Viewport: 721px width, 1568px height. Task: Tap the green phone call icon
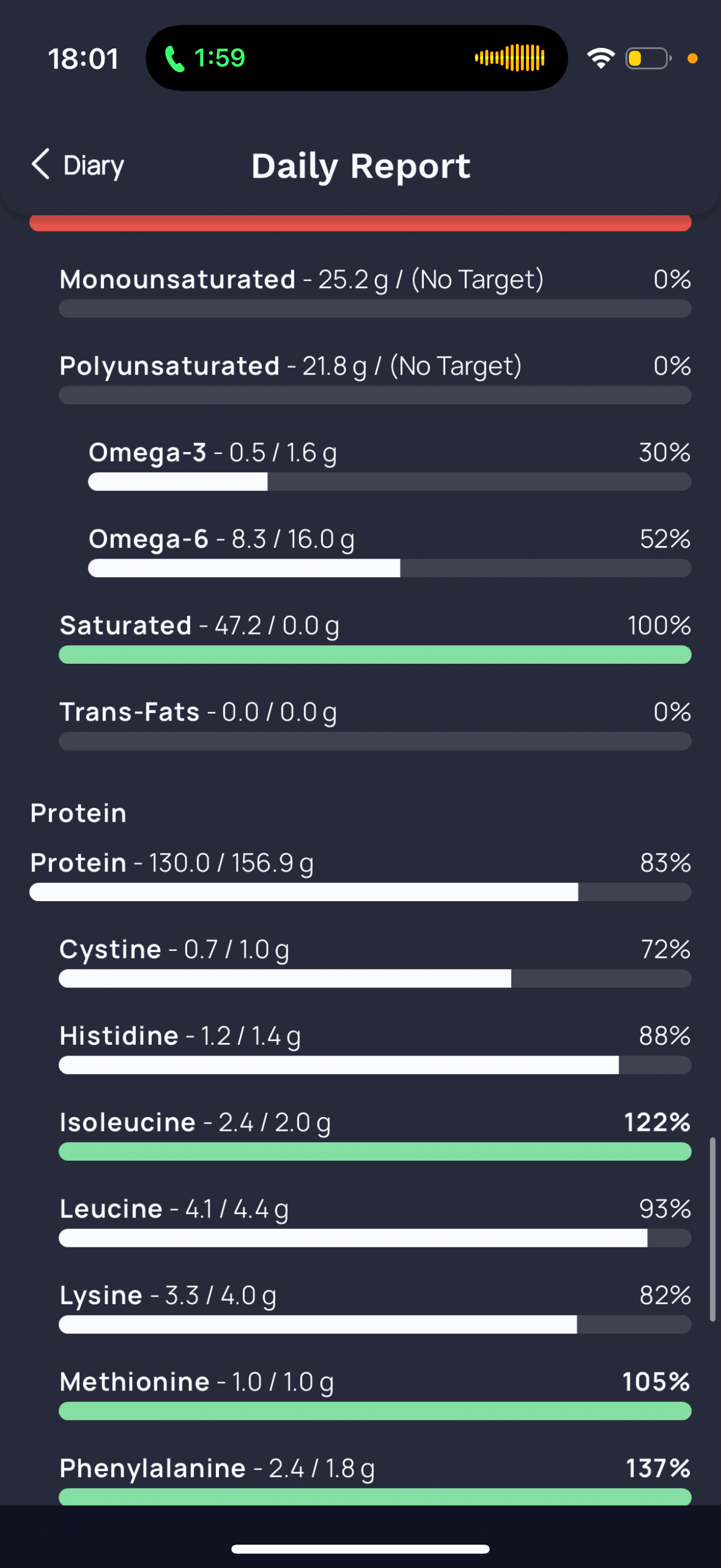click(x=174, y=59)
